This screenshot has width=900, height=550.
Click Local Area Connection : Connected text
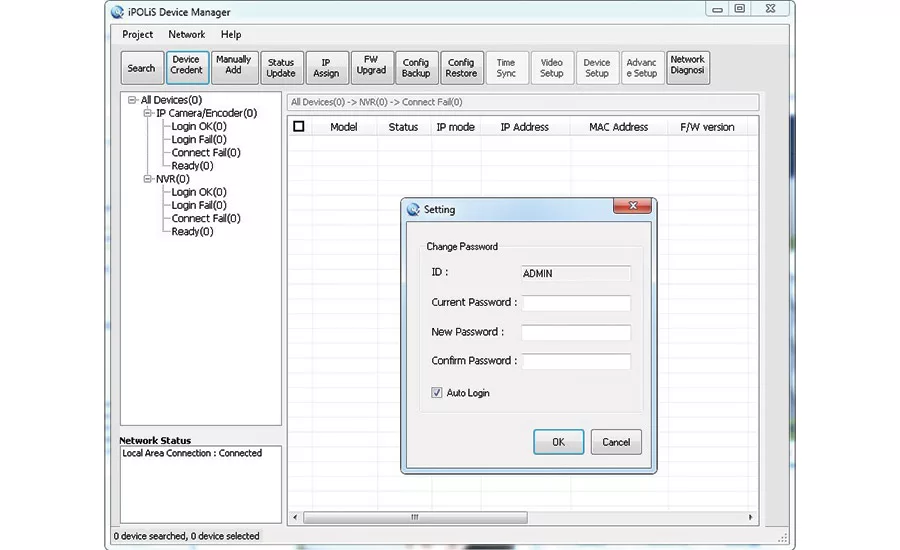(x=192, y=453)
